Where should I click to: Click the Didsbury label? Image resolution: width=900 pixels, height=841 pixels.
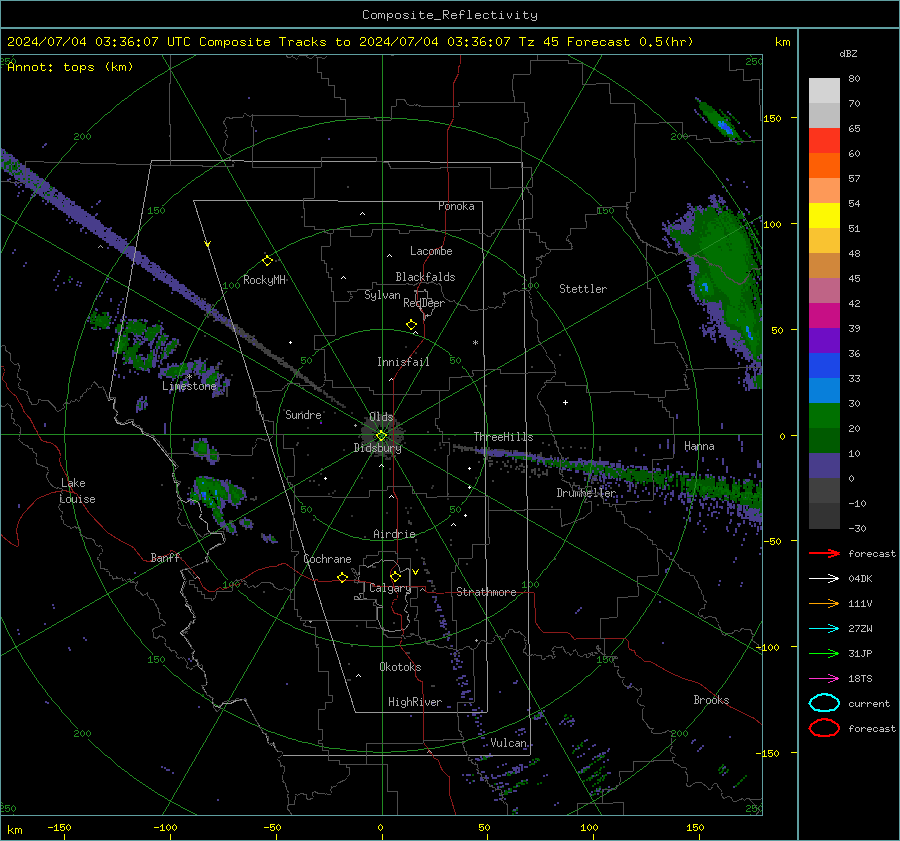[x=377, y=448]
